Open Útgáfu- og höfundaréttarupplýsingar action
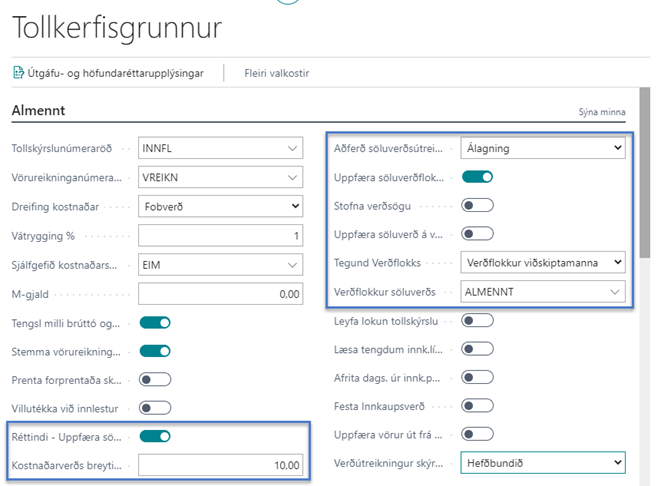The height and width of the screenshot is (486, 661). (115, 73)
